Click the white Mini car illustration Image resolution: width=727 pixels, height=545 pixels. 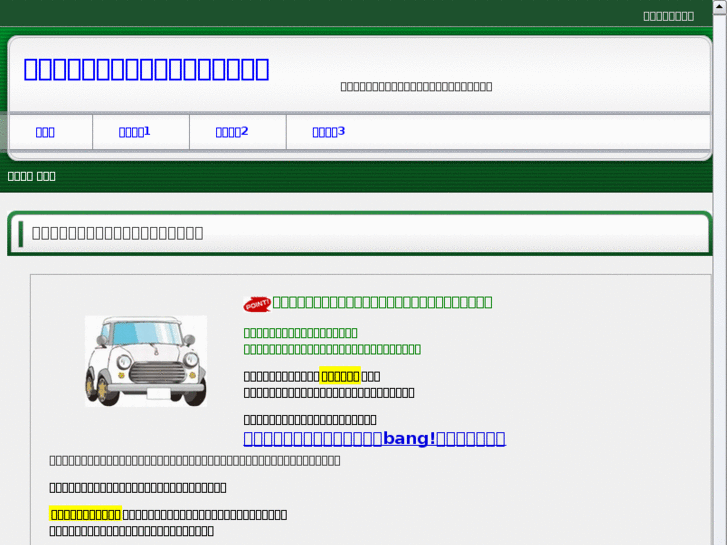coord(146,361)
